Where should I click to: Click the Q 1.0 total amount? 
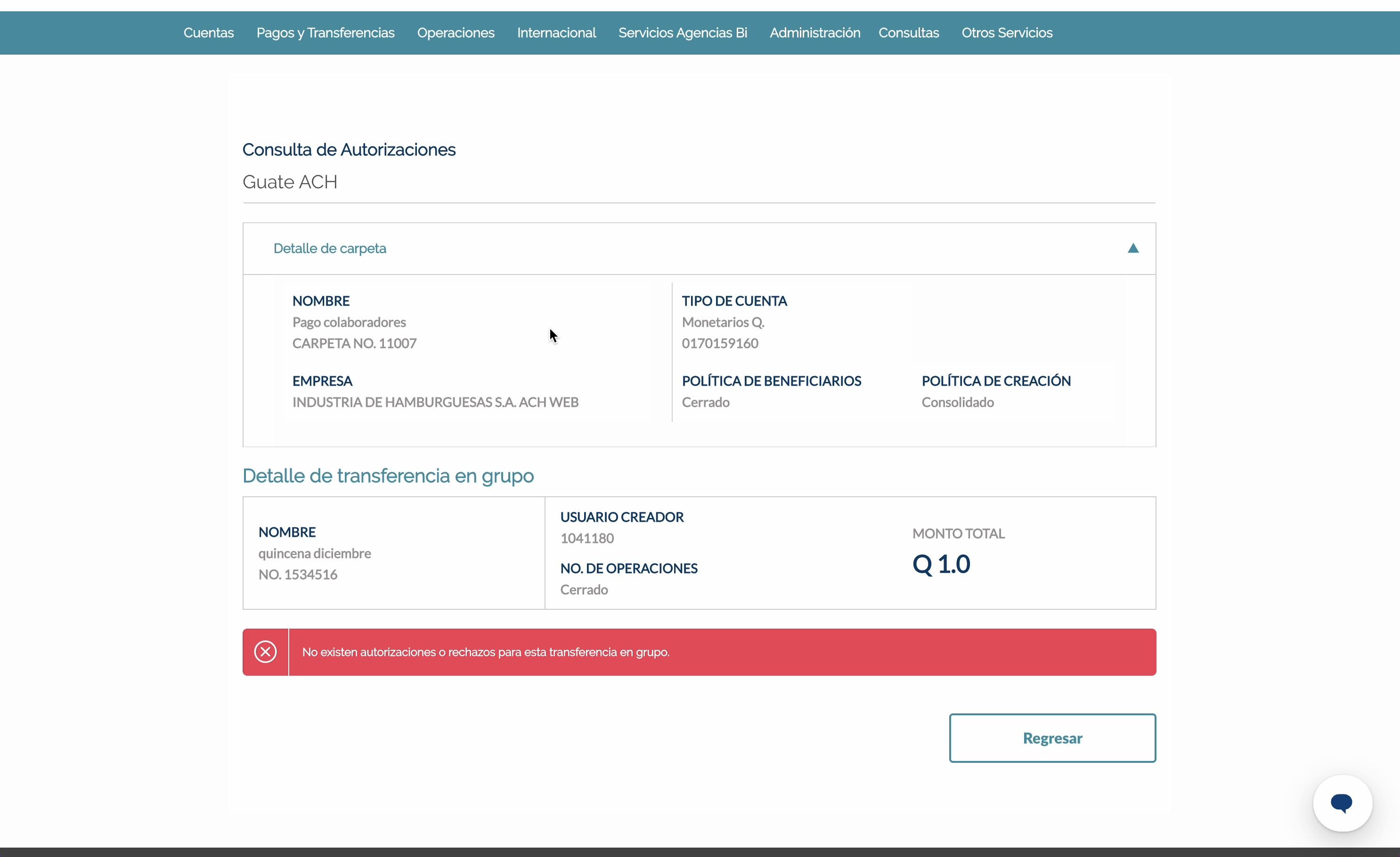(x=941, y=564)
